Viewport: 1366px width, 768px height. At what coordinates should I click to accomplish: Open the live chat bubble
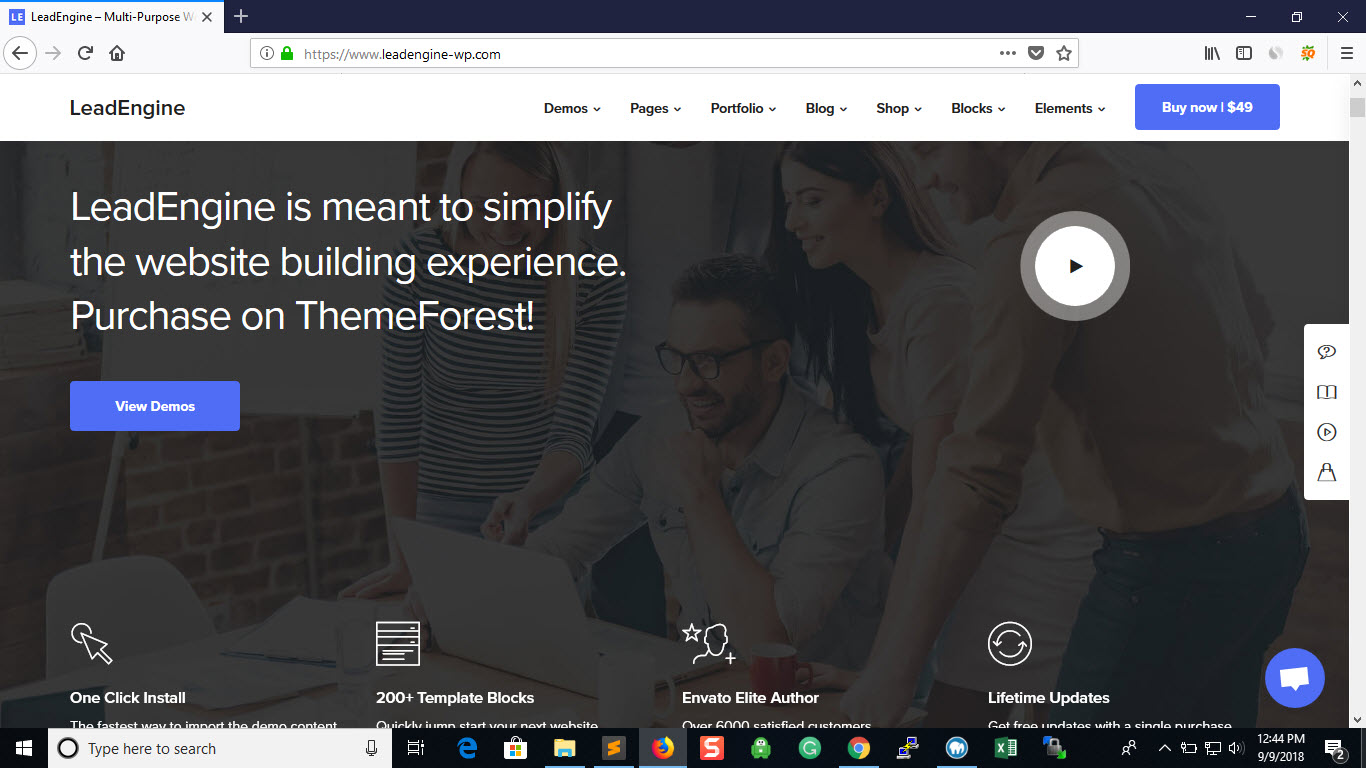[x=1294, y=678]
